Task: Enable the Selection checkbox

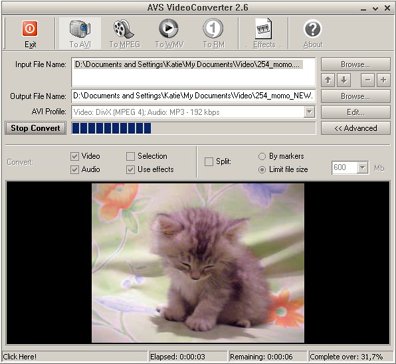Action: [130, 156]
